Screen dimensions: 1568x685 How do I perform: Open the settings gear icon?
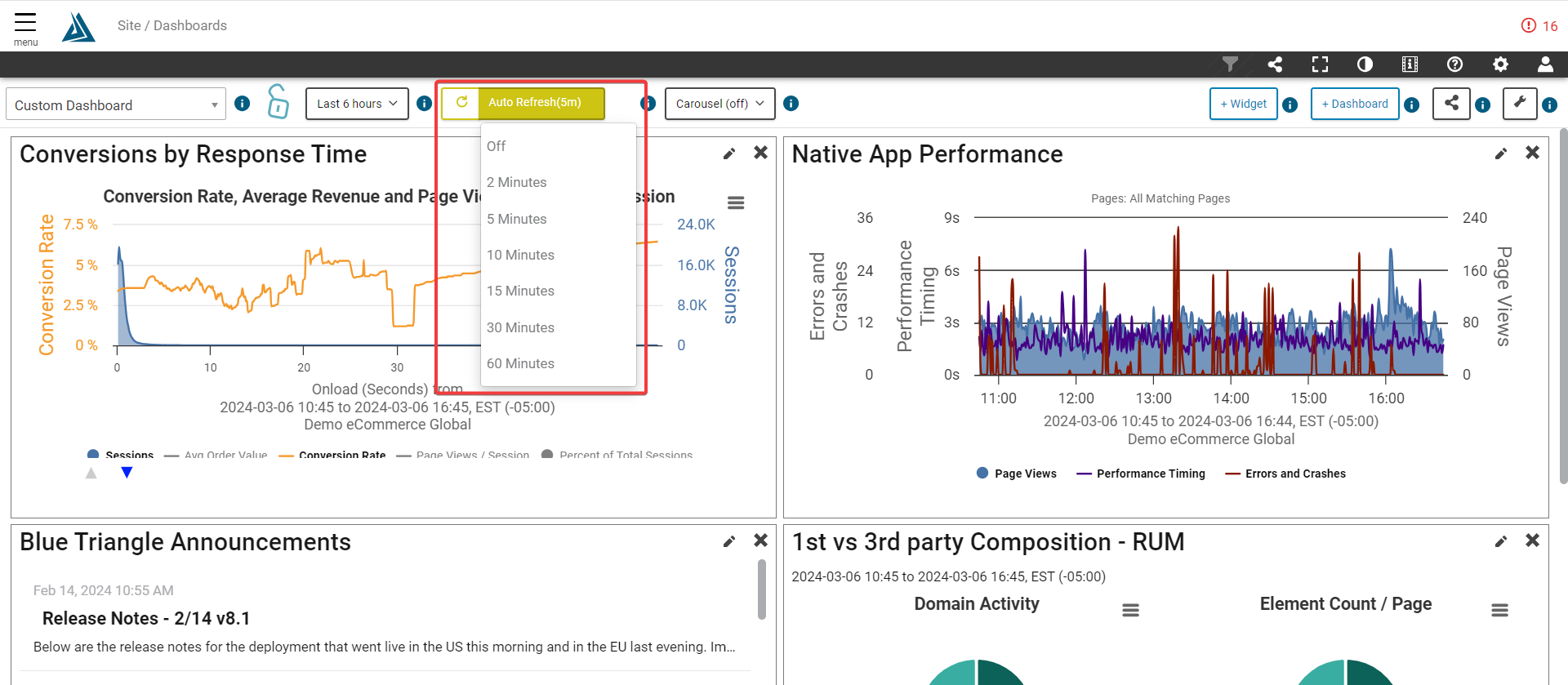pos(1500,64)
